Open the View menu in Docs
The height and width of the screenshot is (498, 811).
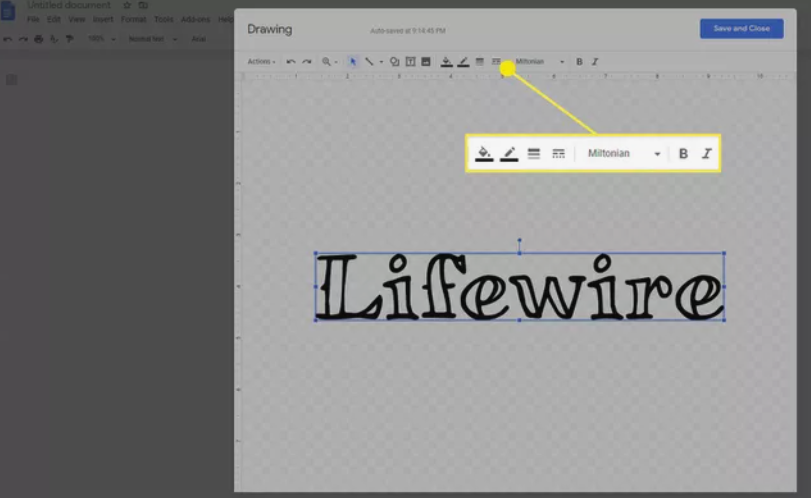(x=77, y=19)
